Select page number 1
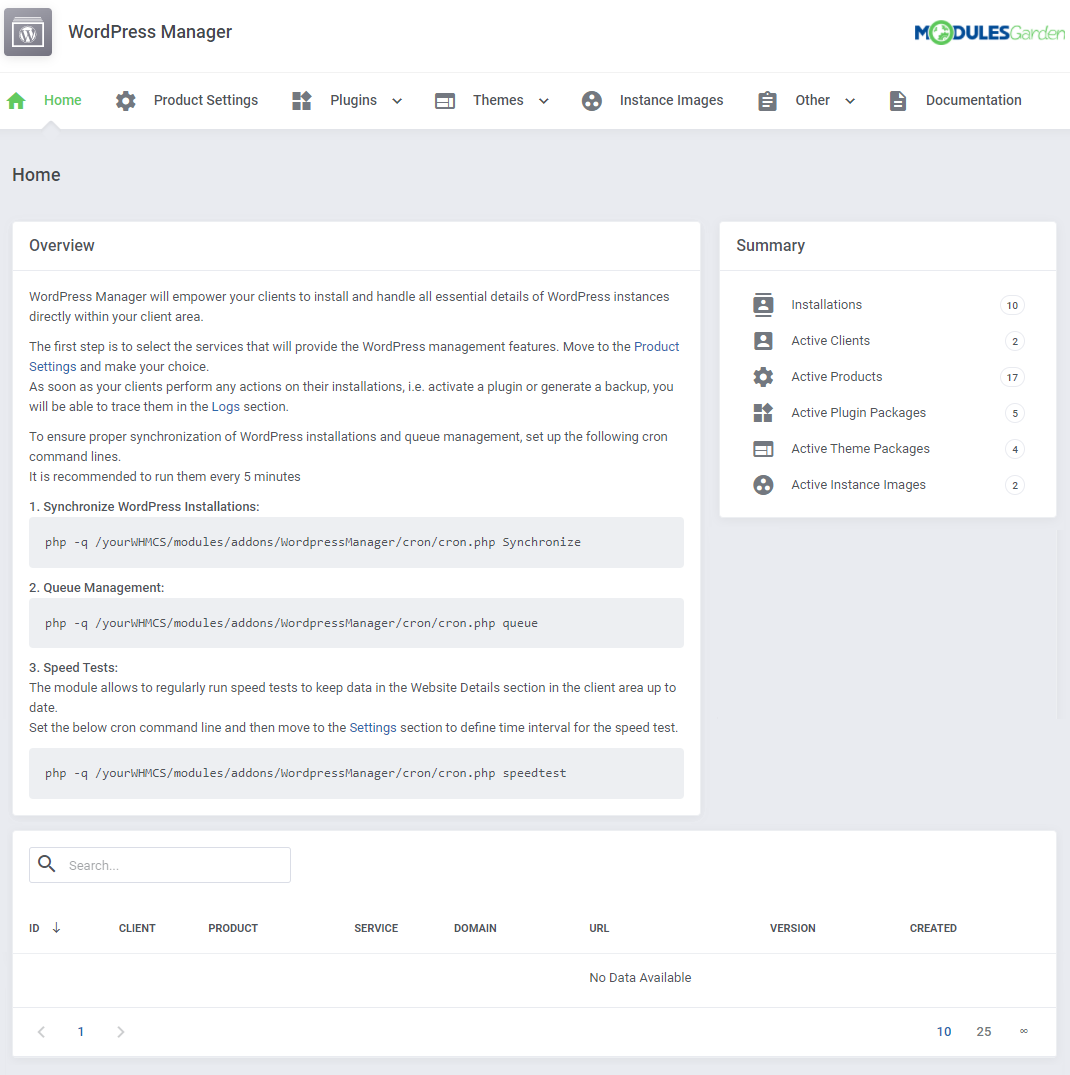Image resolution: width=1070 pixels, height=1075 pixels. pos(81,1032)
